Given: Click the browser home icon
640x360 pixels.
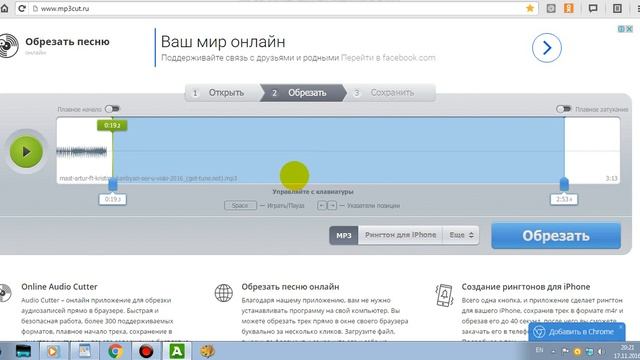Looking at the screenshot, I should point(4,8).
